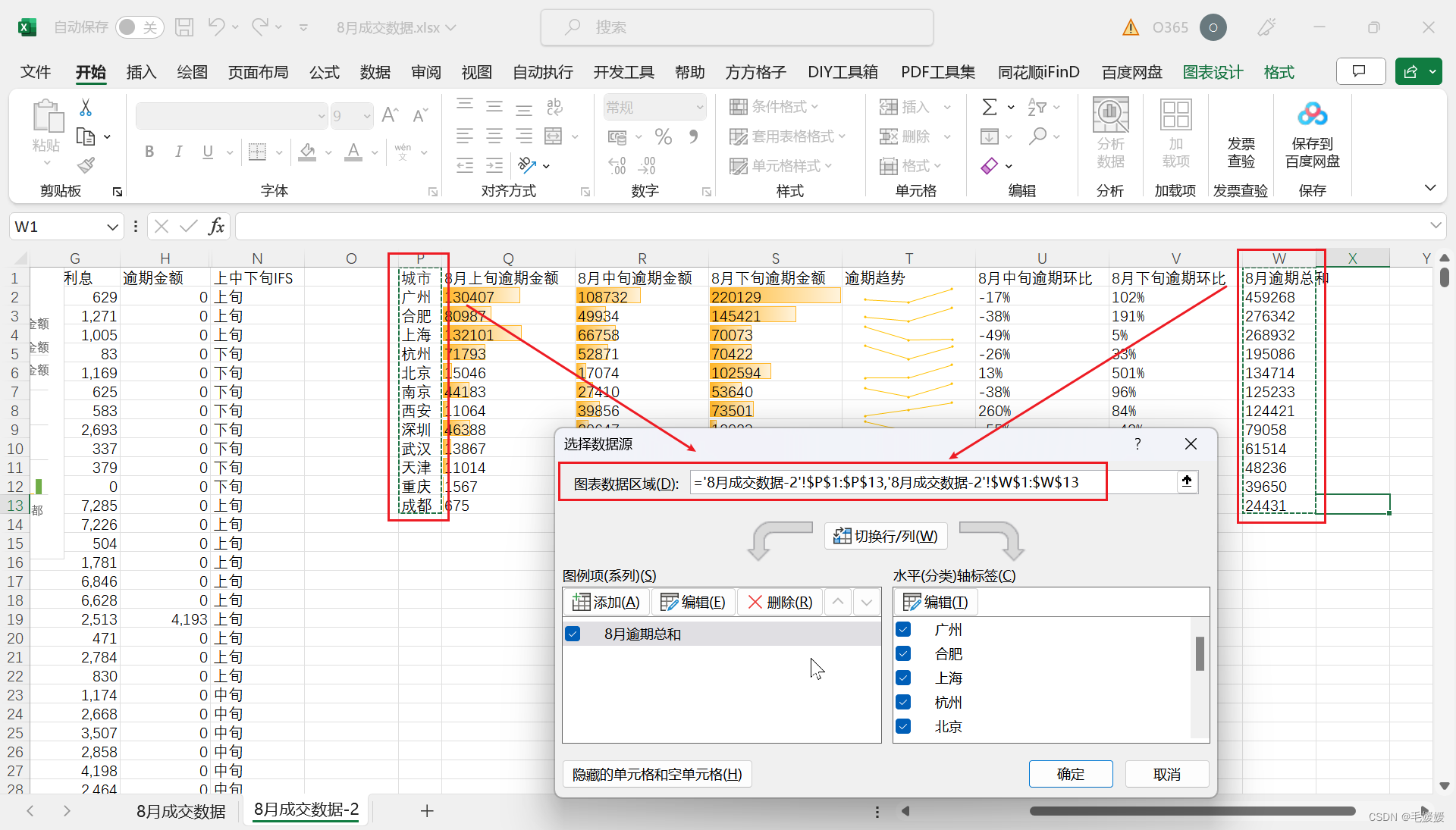Uncheck the 合肥 category checkbox
This screenshot has height=830, width=1456.
[903, 653]
